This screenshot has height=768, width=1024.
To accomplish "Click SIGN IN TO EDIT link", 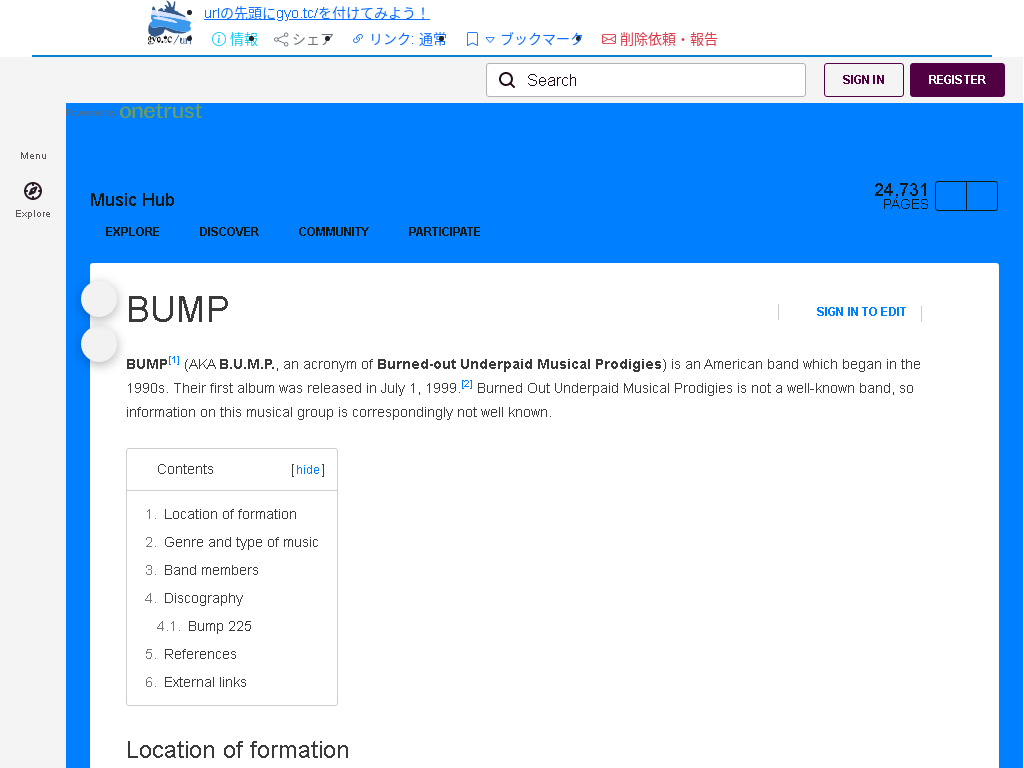I will tap(861, 312).
